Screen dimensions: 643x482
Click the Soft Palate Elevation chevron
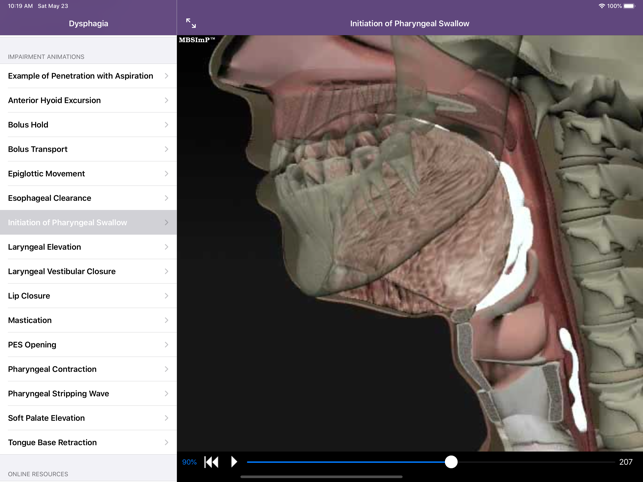166,418
